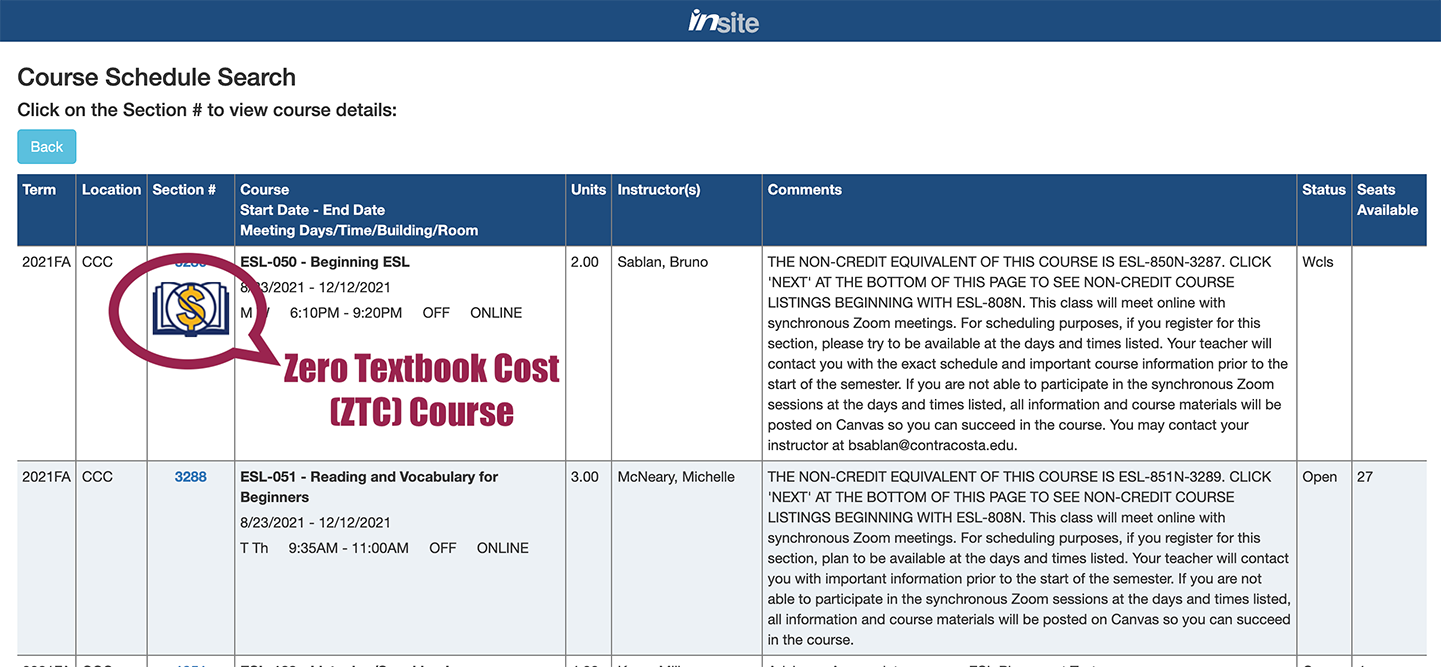Image resolution: width=1441 pixels, height=667 pixels.
Task: Select ESL-051 Reading and Vocabulary course title
Action: pos(369,487)
